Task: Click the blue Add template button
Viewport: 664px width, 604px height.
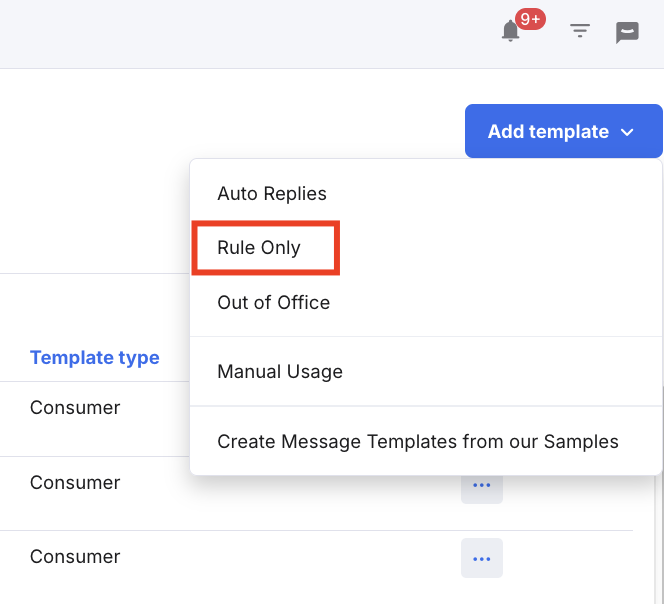Action: tap(564, 131)
